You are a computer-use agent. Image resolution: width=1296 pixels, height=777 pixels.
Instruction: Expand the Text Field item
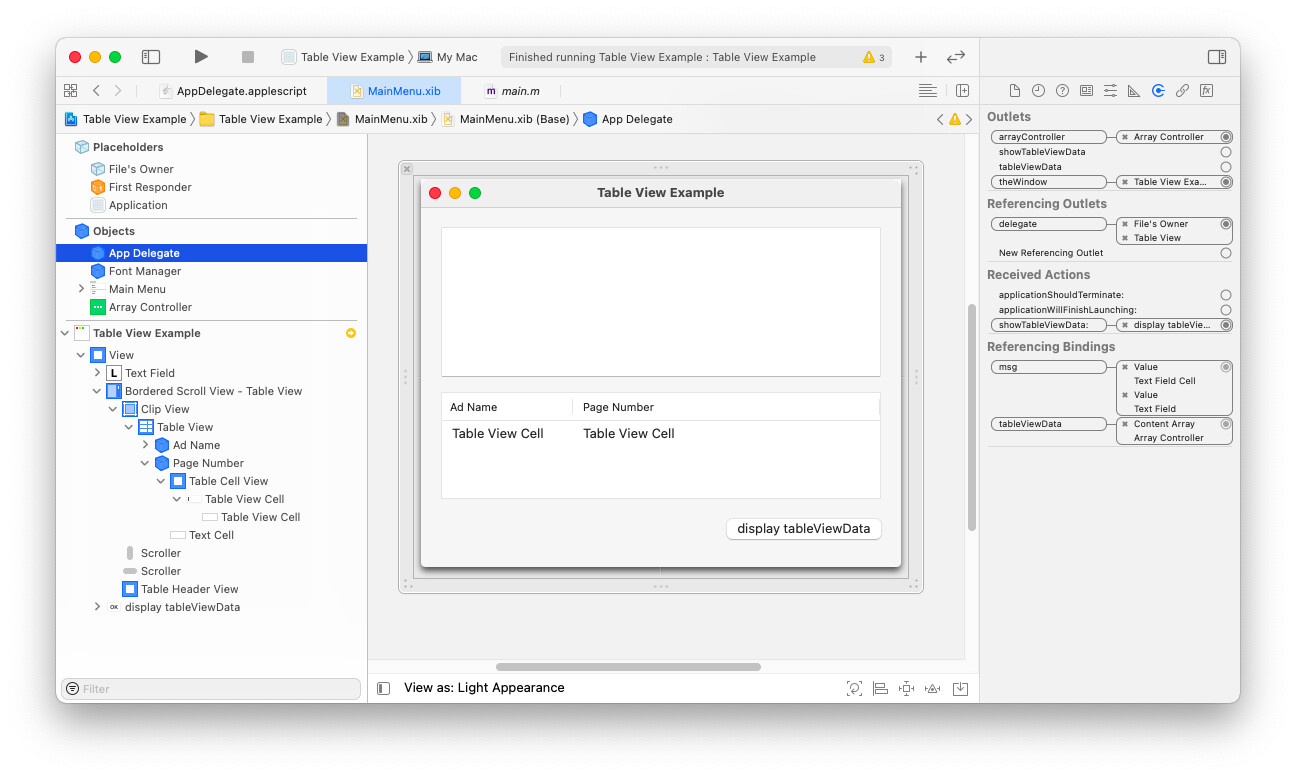(x=97, y=373)
